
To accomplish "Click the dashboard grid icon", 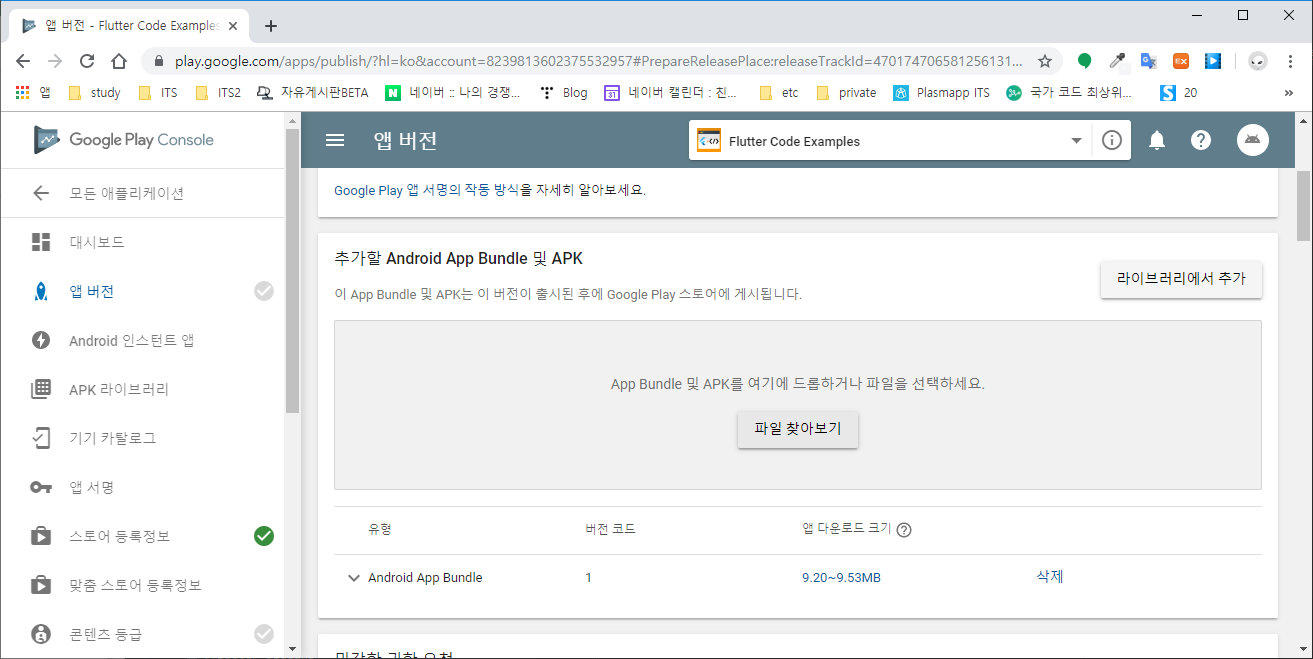I will (x=41, y=242).
